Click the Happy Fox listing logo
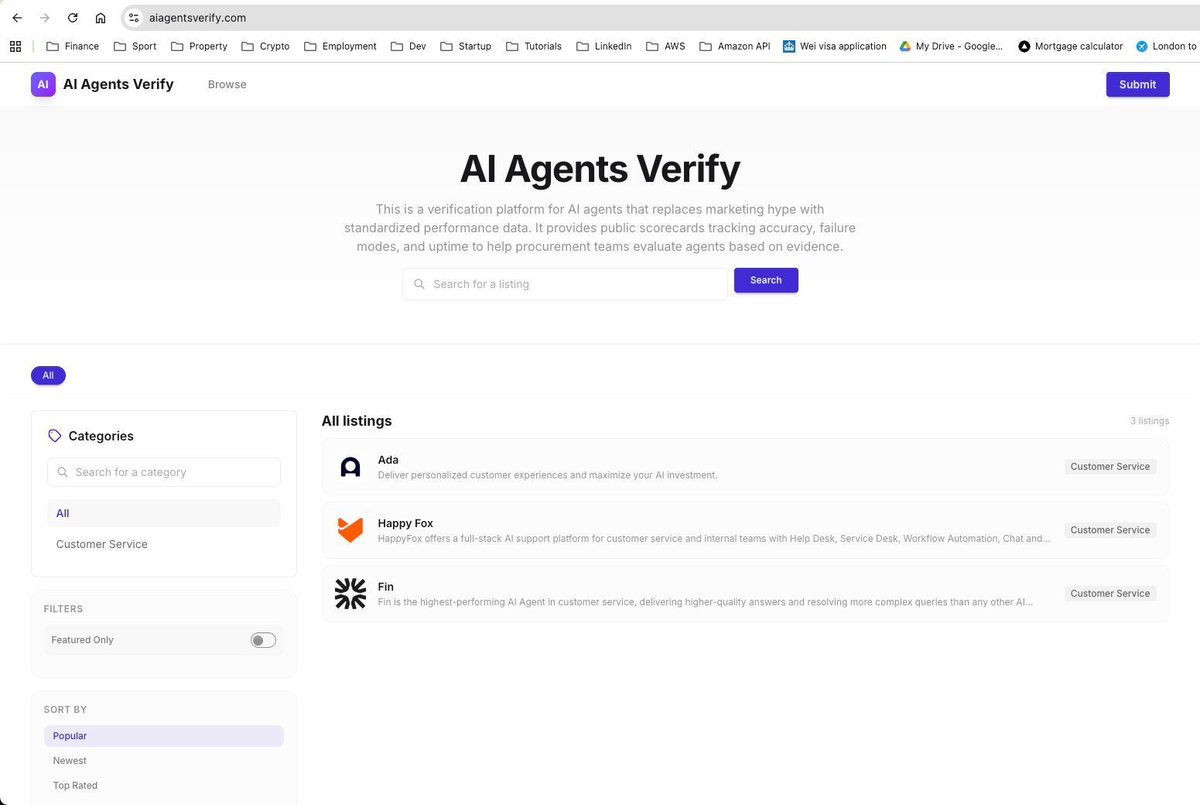 350,530
